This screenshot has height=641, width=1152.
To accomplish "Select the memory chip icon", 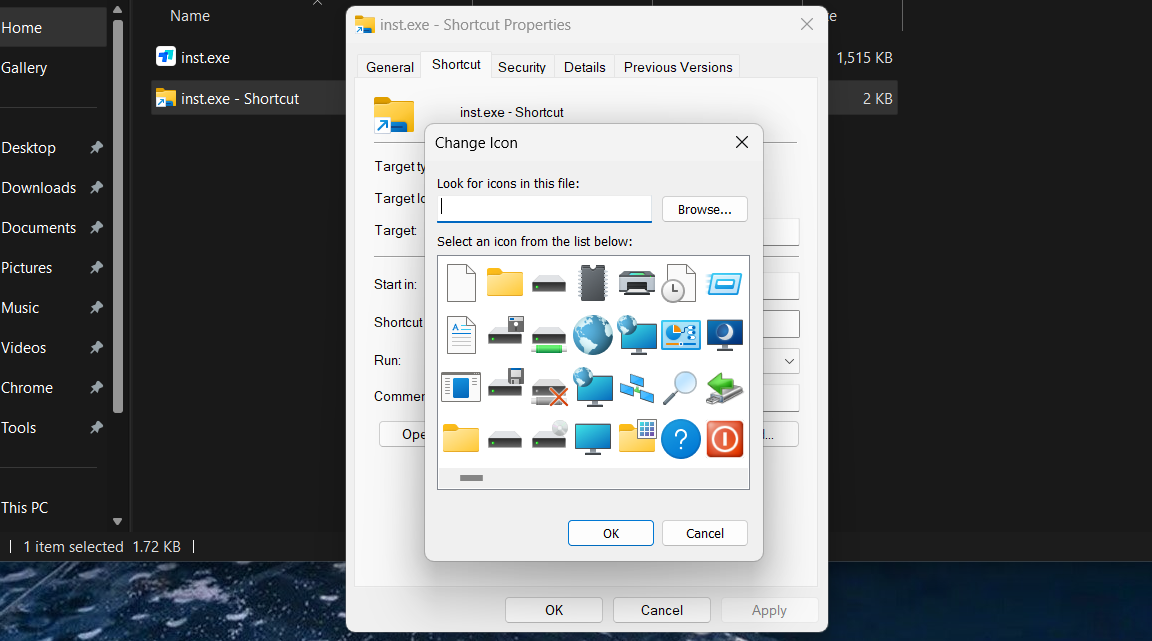I will pos(592,283).
